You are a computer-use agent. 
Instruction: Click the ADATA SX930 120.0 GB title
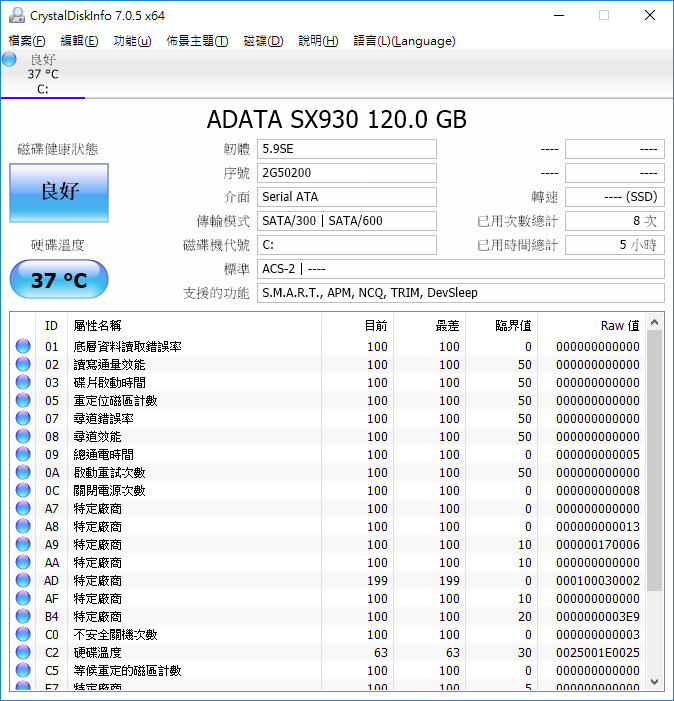337,119
